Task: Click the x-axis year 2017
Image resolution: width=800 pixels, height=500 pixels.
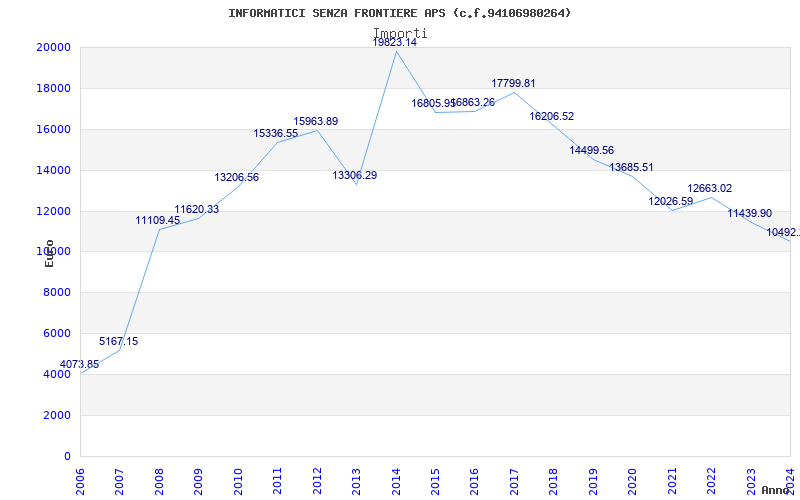Action: point(514,481)
